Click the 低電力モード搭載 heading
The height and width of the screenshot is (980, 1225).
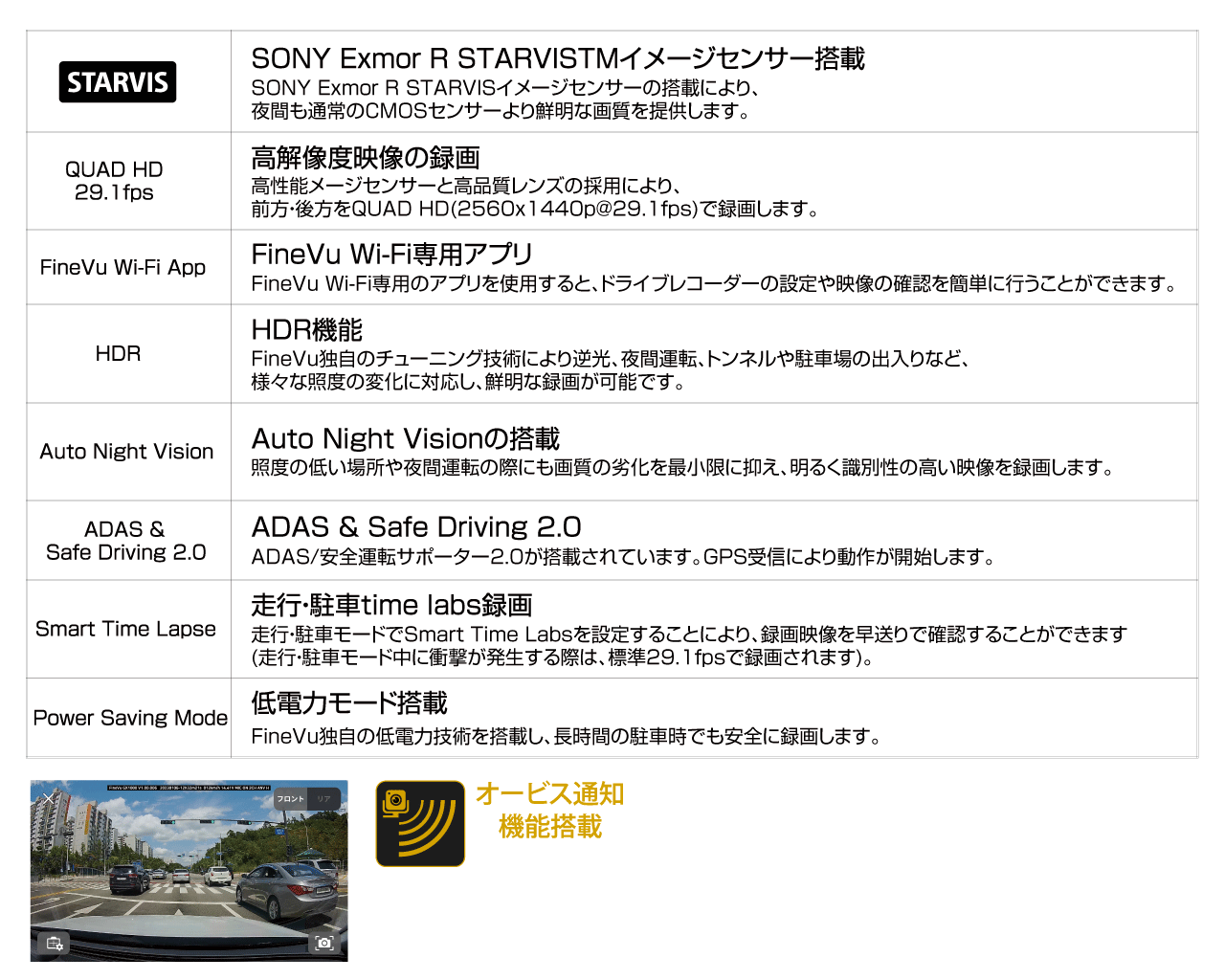pyautogui.click(x=349, y=702)
